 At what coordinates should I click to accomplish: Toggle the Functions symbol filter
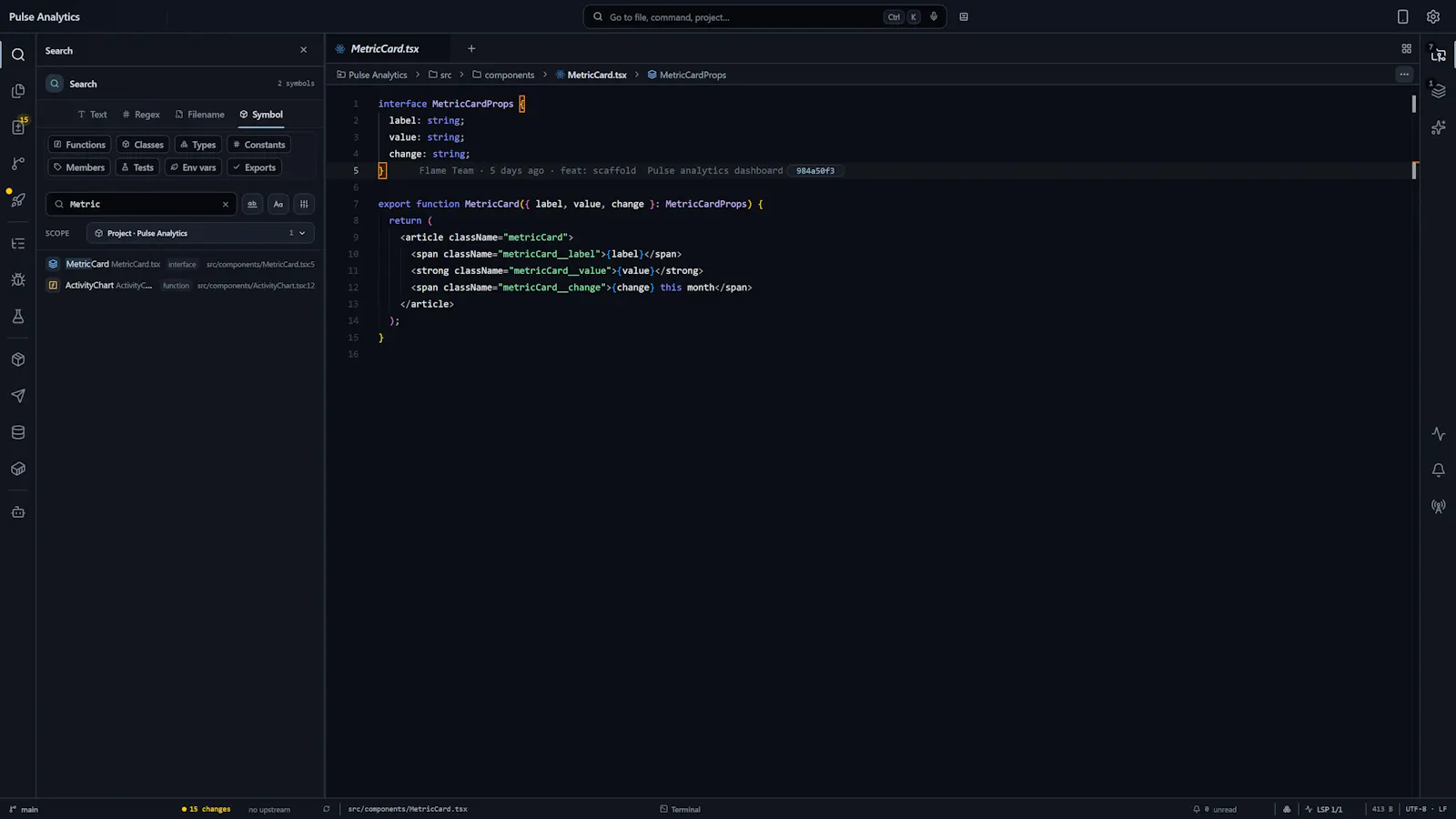(79, 145)
